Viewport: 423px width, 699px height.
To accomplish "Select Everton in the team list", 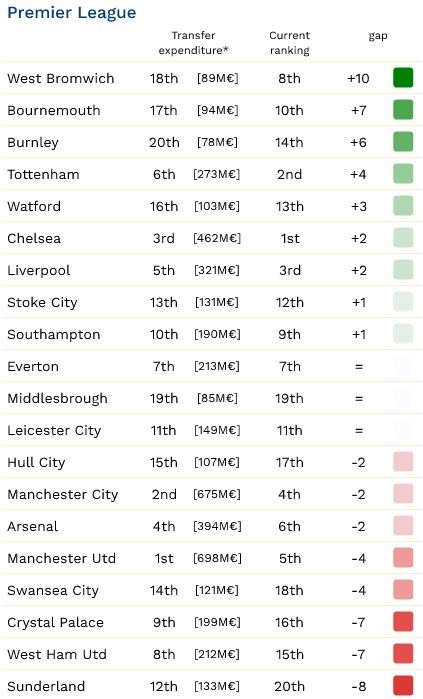I will (33, 366).
